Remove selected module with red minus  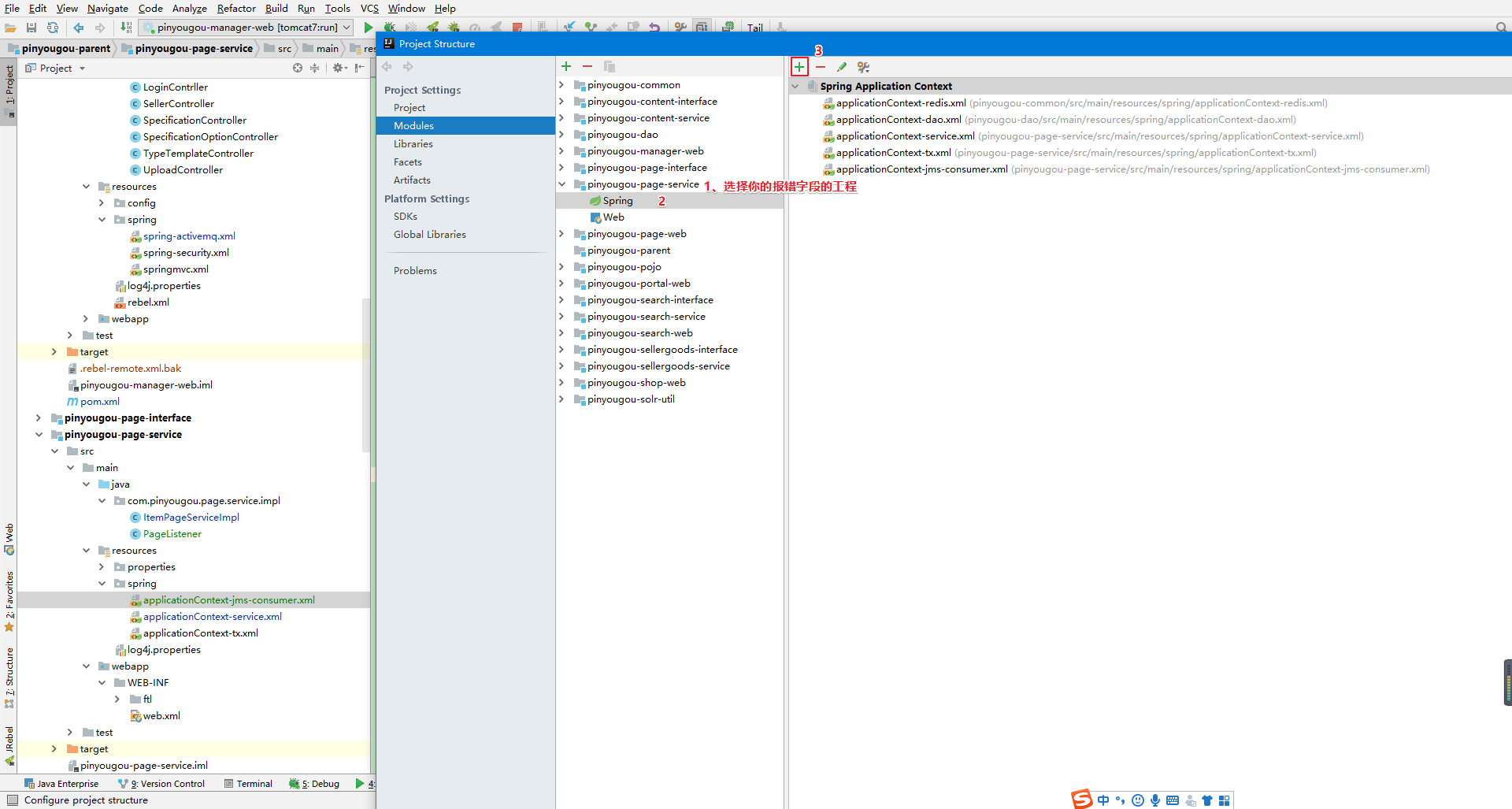coord(587,66)
